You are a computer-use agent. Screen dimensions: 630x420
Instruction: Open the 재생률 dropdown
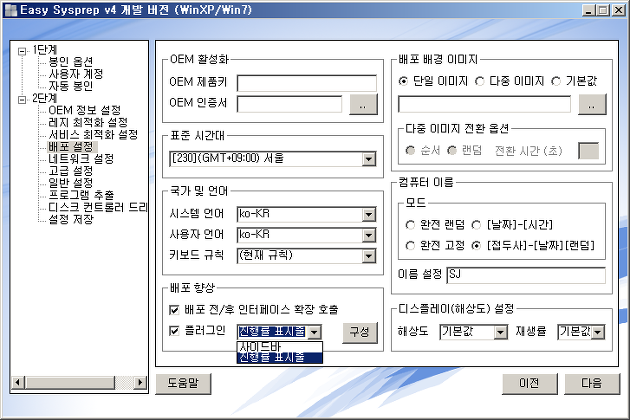point(598,332)
